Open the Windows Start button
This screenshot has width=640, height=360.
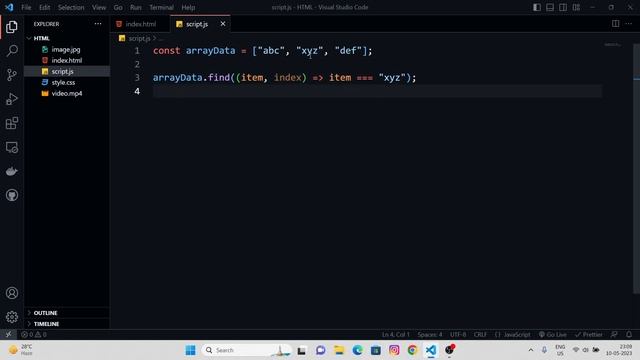pos(190,350)
